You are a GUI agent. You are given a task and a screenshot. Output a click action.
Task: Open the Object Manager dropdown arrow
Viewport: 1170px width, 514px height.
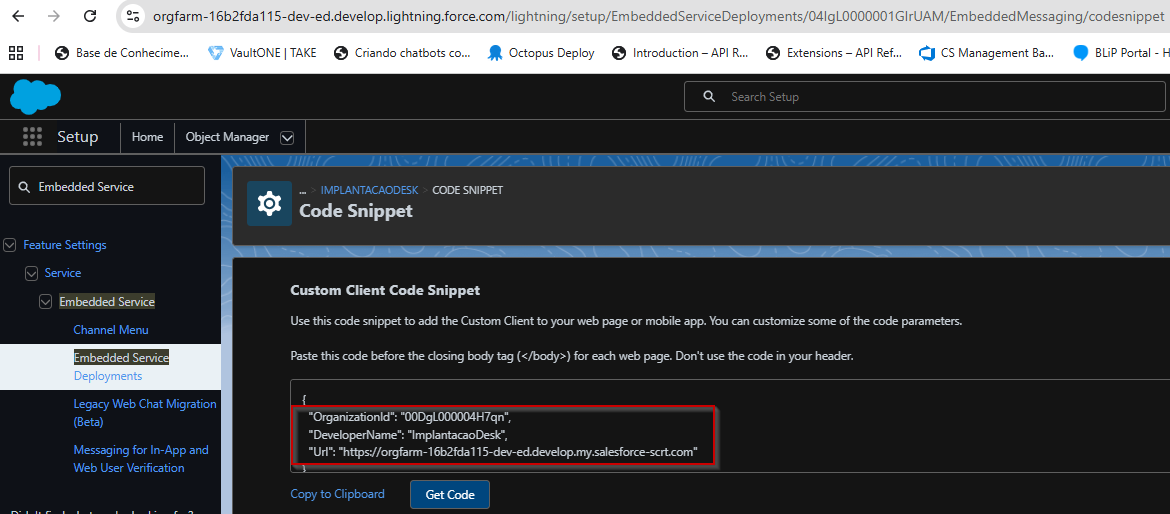[x=287, y=138]
